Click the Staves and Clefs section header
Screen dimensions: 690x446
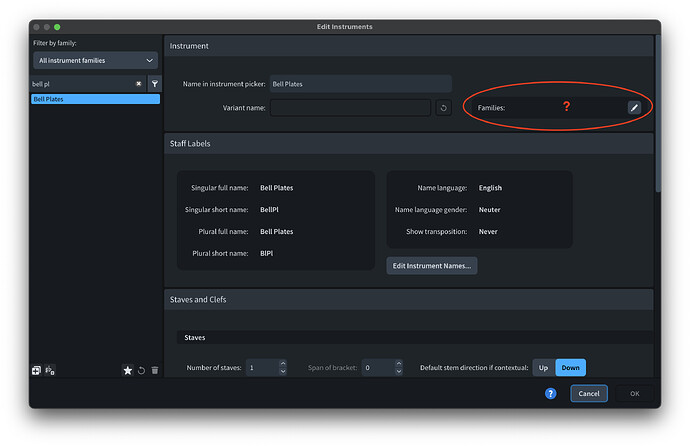[408, 300]
